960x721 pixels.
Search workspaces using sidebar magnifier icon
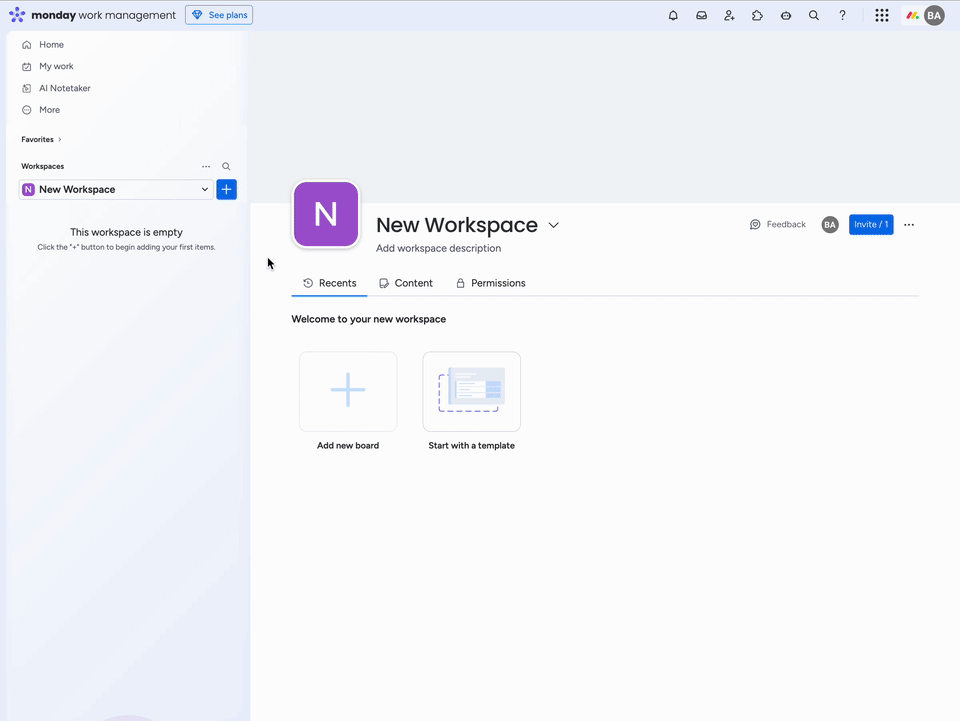[x=226, y=167]
